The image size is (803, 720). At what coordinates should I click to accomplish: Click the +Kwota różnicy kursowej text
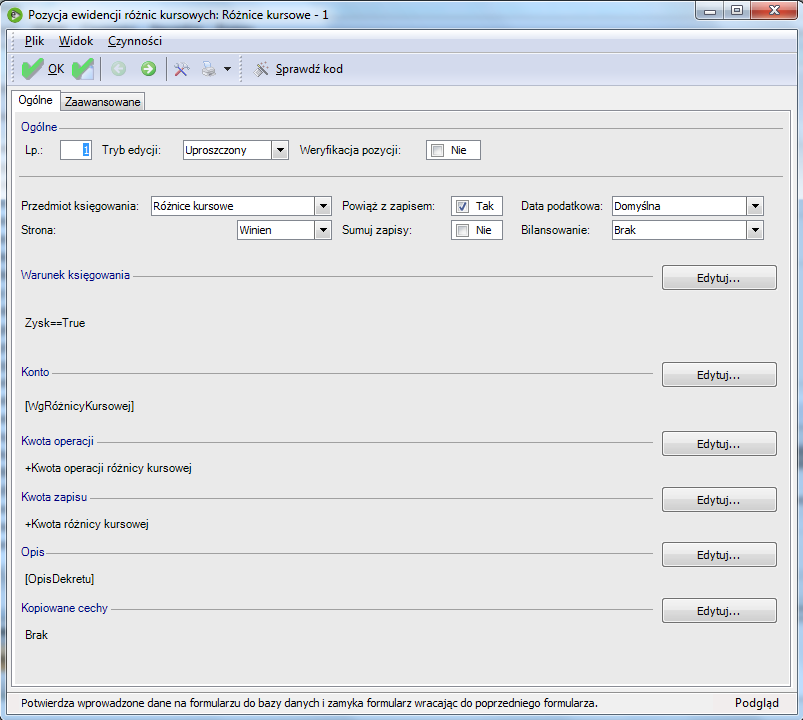tap(87, 524)
